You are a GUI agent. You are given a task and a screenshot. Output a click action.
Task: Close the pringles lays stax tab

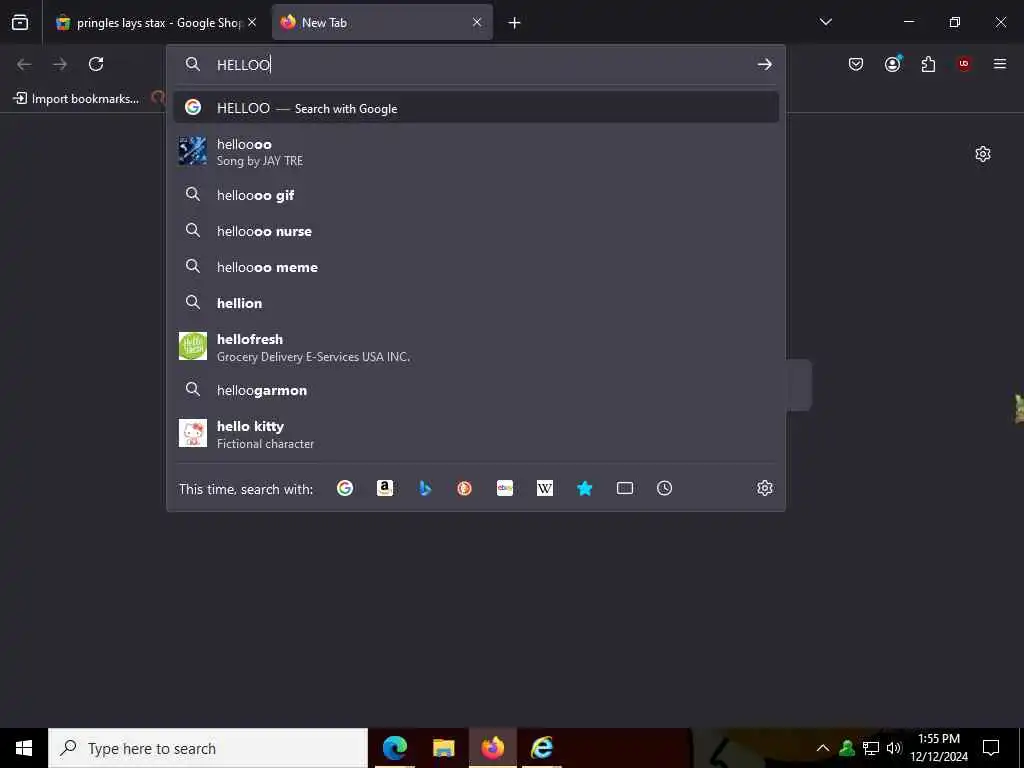[252, 22]
